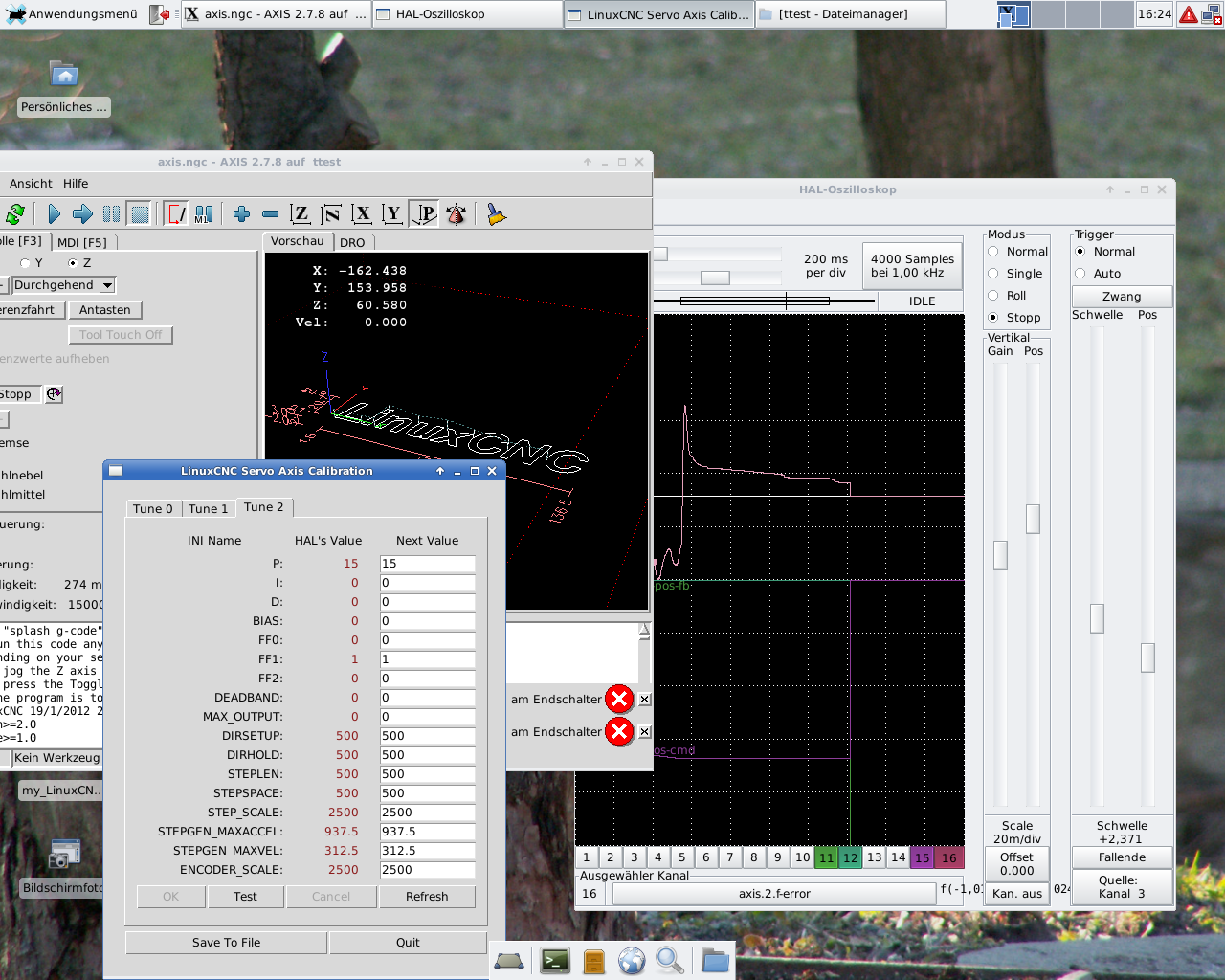Screen dimensions: 1225x980
Task: Select the Single mode radio button
Action: (x=993, y=274)
